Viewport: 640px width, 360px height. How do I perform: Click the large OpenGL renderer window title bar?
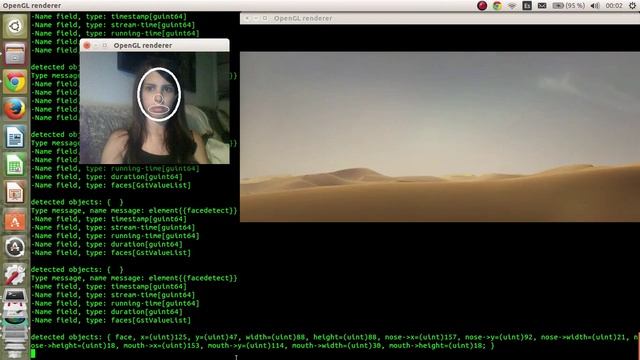coord(440,18)
